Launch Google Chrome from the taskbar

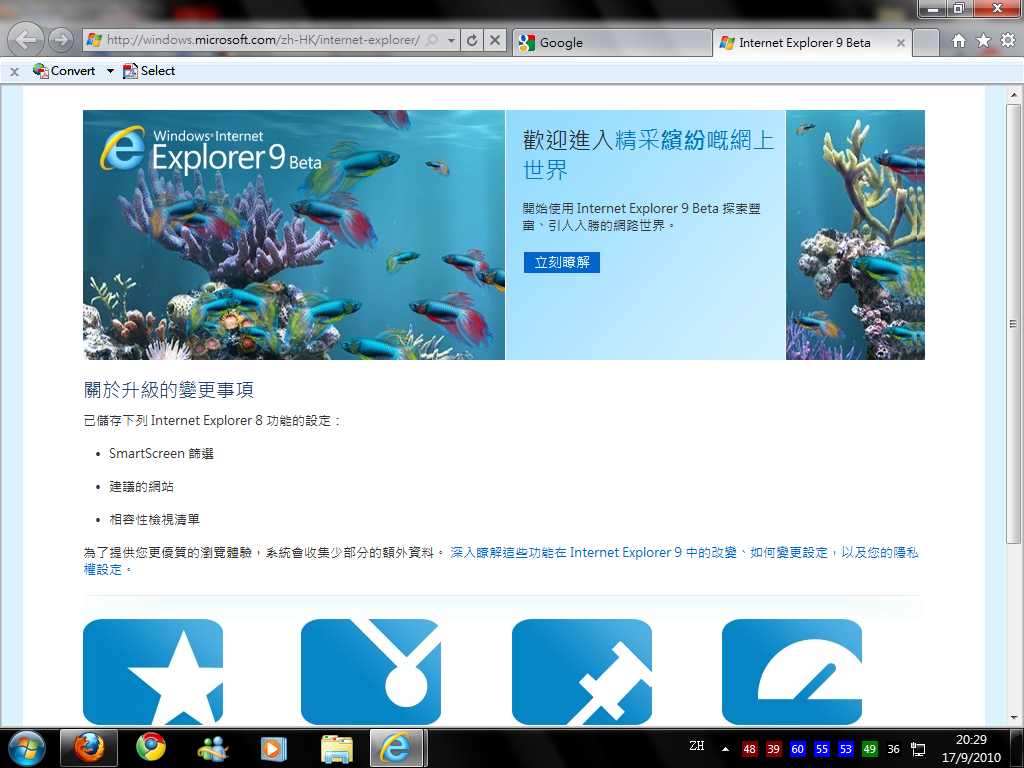[151, 748]
